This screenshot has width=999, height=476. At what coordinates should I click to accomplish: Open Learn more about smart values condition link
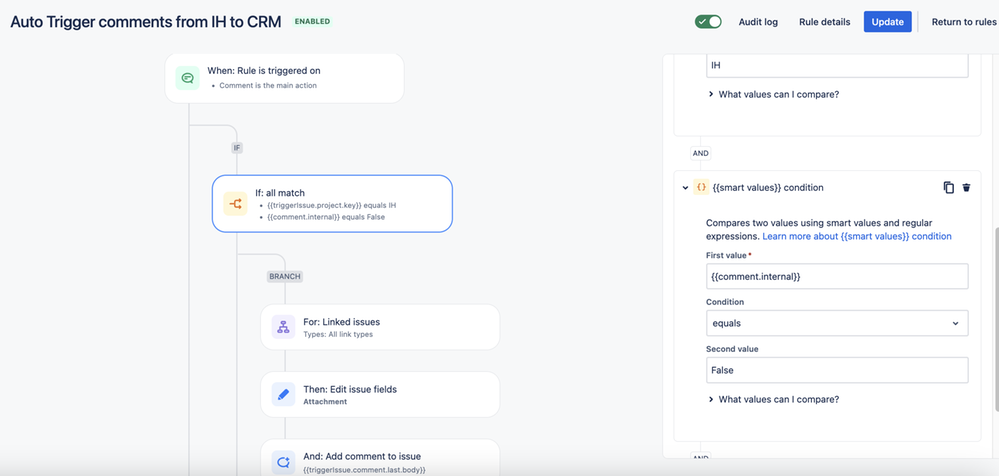(x=857, y=236)
